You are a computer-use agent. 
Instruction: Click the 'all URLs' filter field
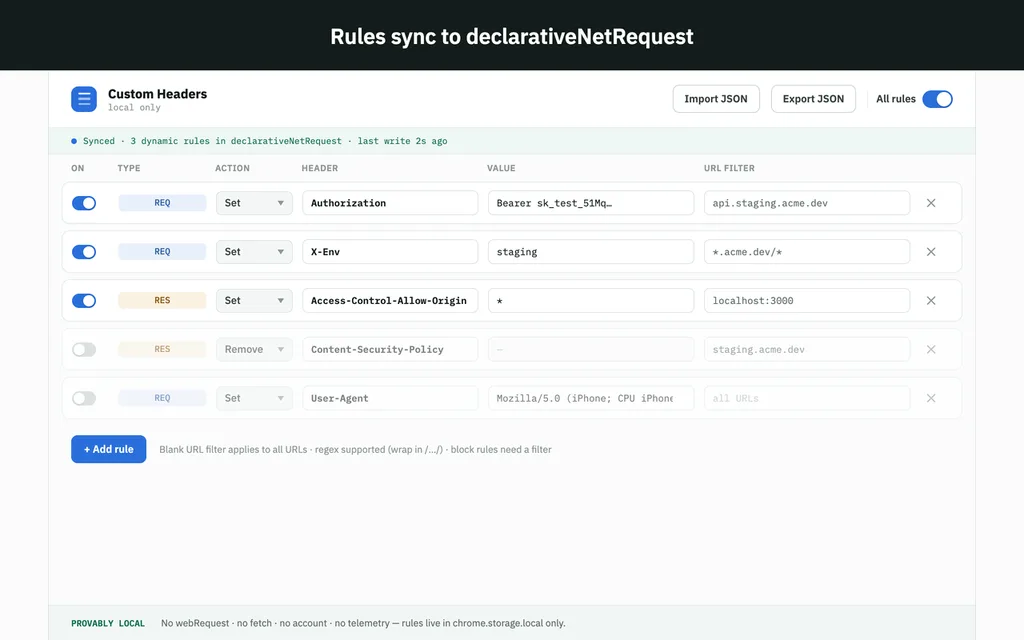tap(807, 398)
